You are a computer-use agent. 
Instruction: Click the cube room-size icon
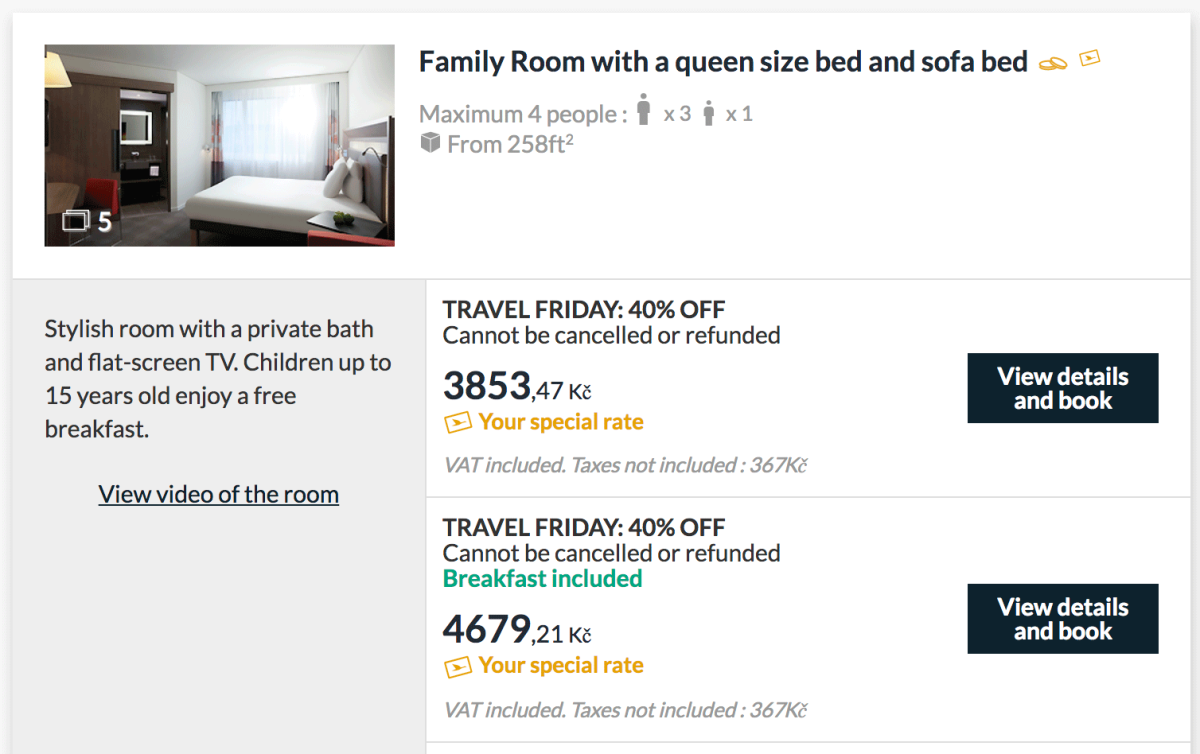point(430,144)
